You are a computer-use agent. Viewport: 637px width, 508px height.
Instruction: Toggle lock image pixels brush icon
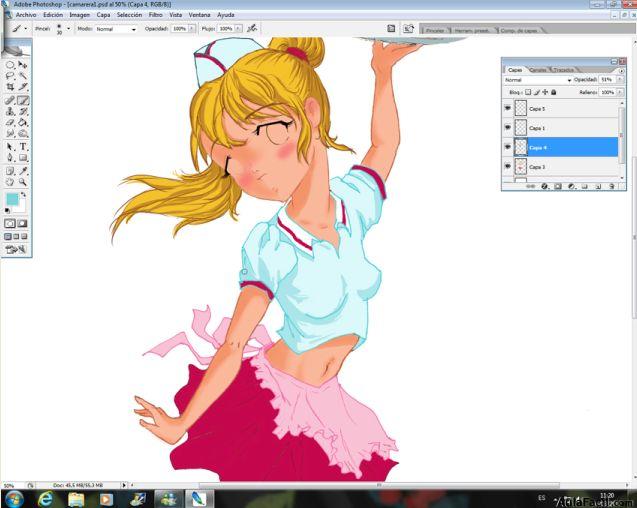click(x=536, y=92)
